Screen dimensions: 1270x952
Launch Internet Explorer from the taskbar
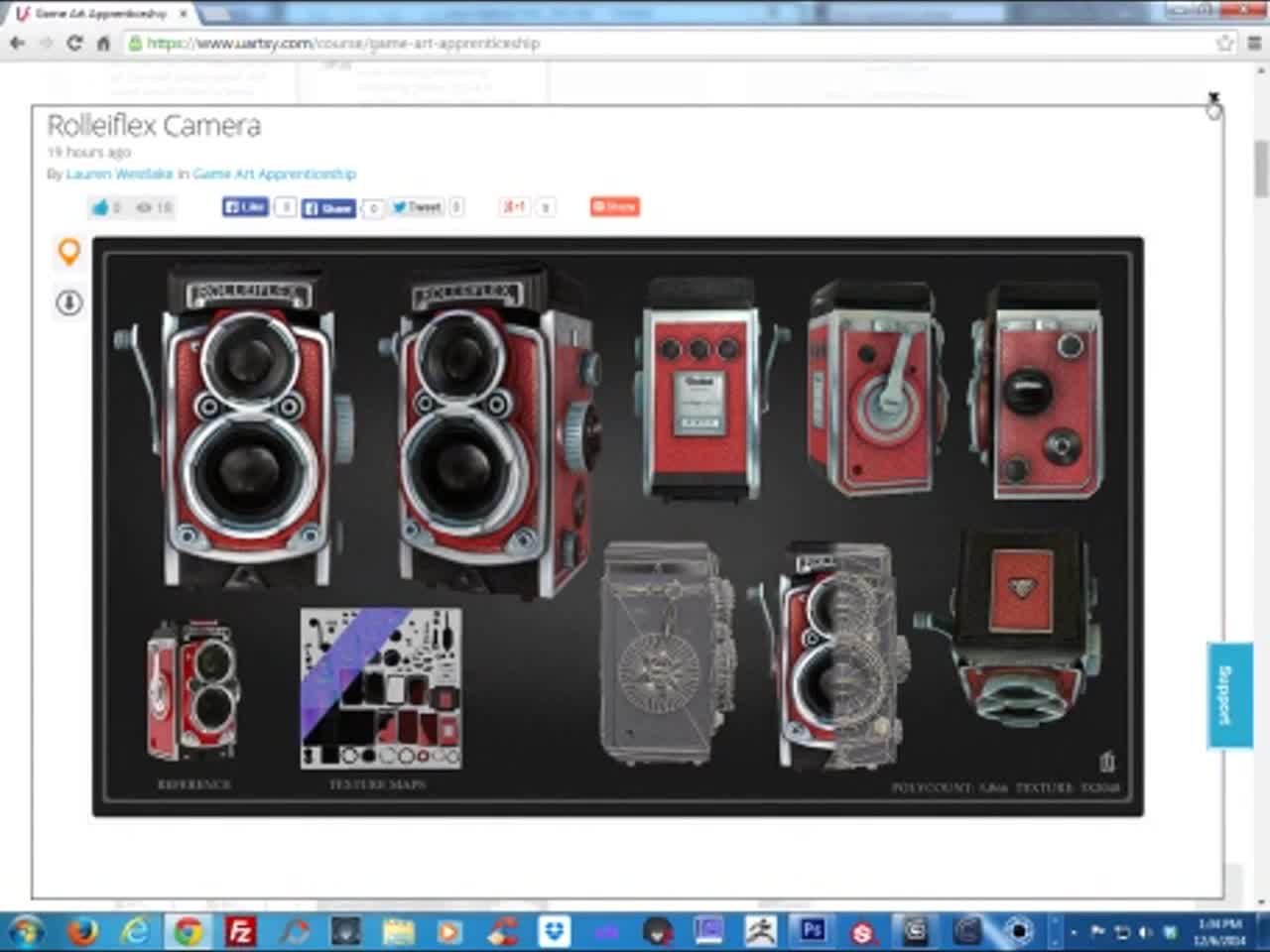(135, 932)
